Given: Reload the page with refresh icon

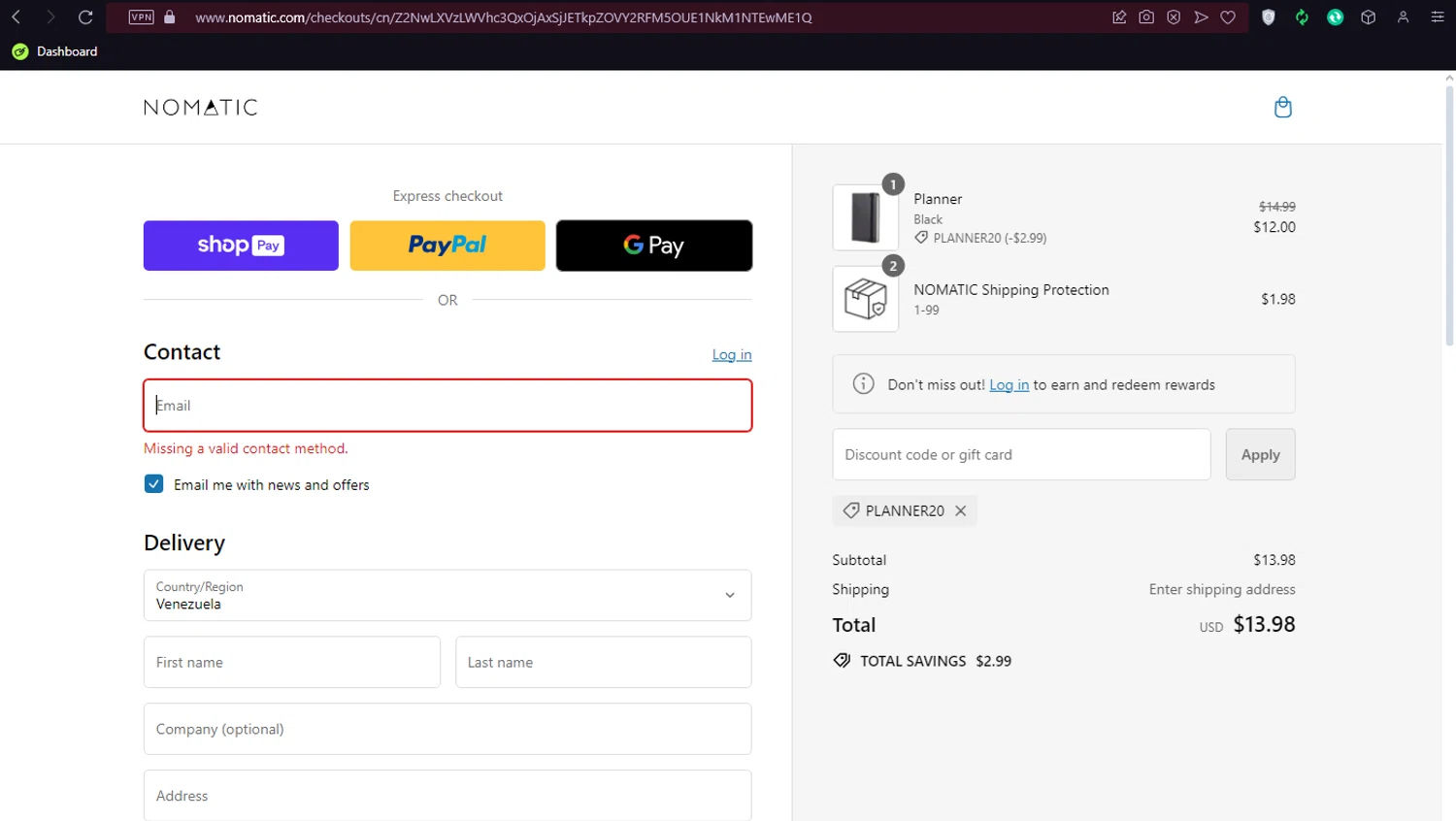Looking at the screenshot, I should tap(85, 17).
